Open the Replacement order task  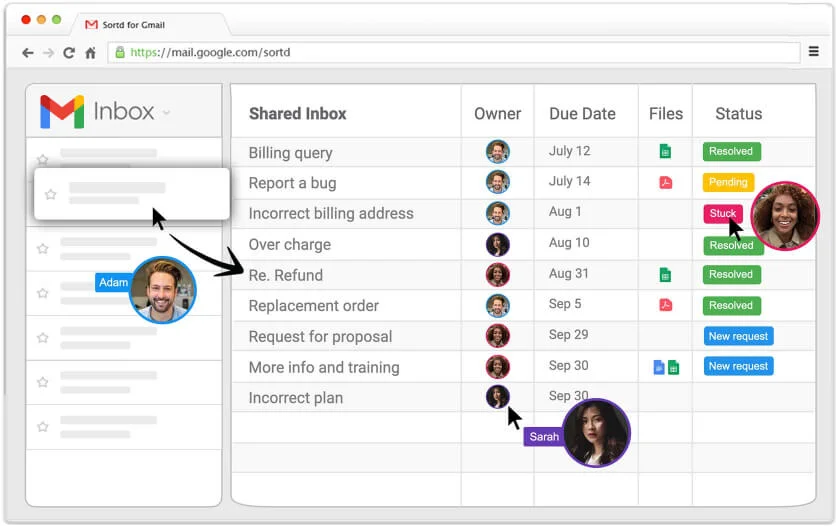tap(314, 305)
